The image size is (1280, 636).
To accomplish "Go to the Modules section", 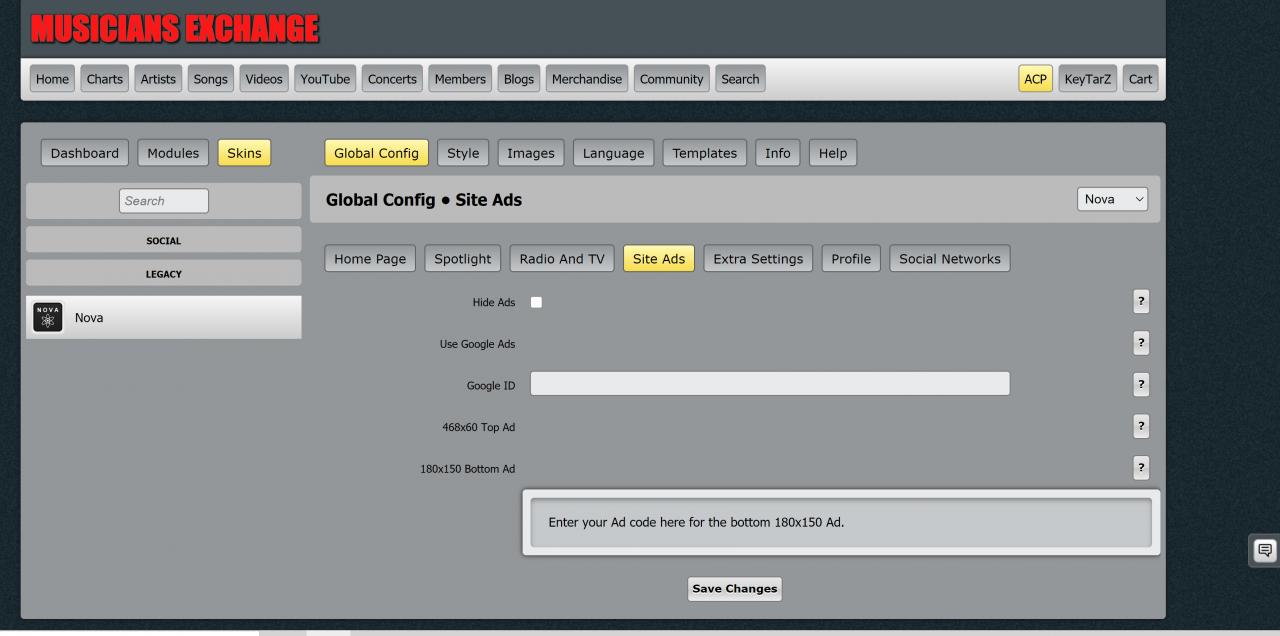I will pyautogui.click(x=173, y=153).
